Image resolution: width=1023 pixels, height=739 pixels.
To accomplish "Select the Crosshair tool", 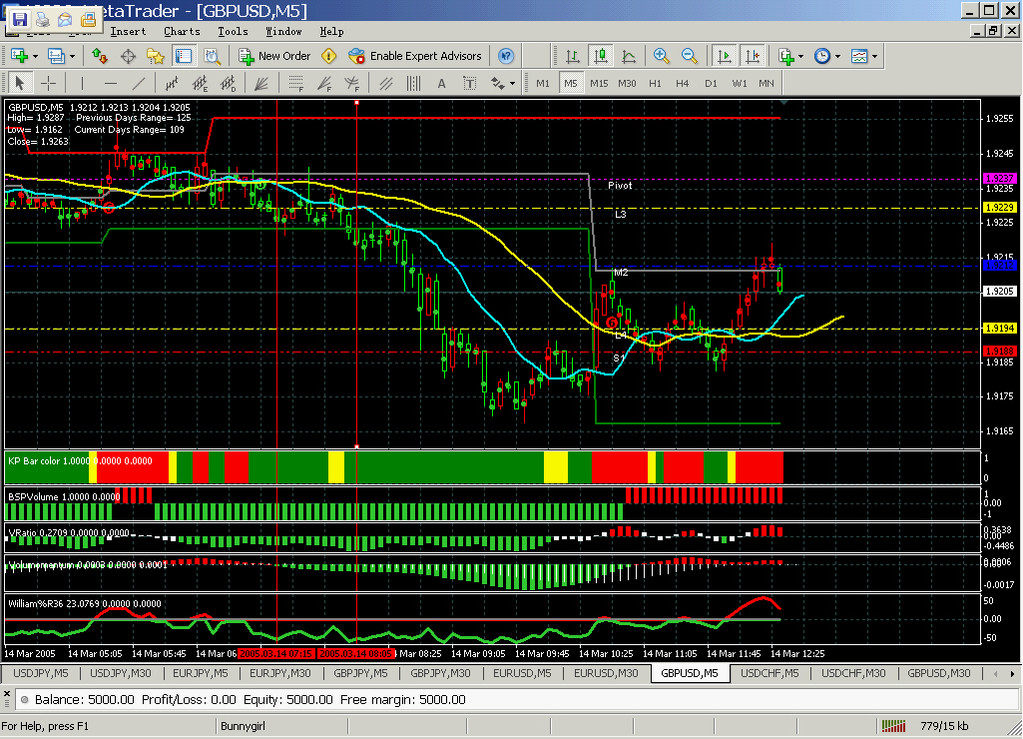I will pos(48,83).
